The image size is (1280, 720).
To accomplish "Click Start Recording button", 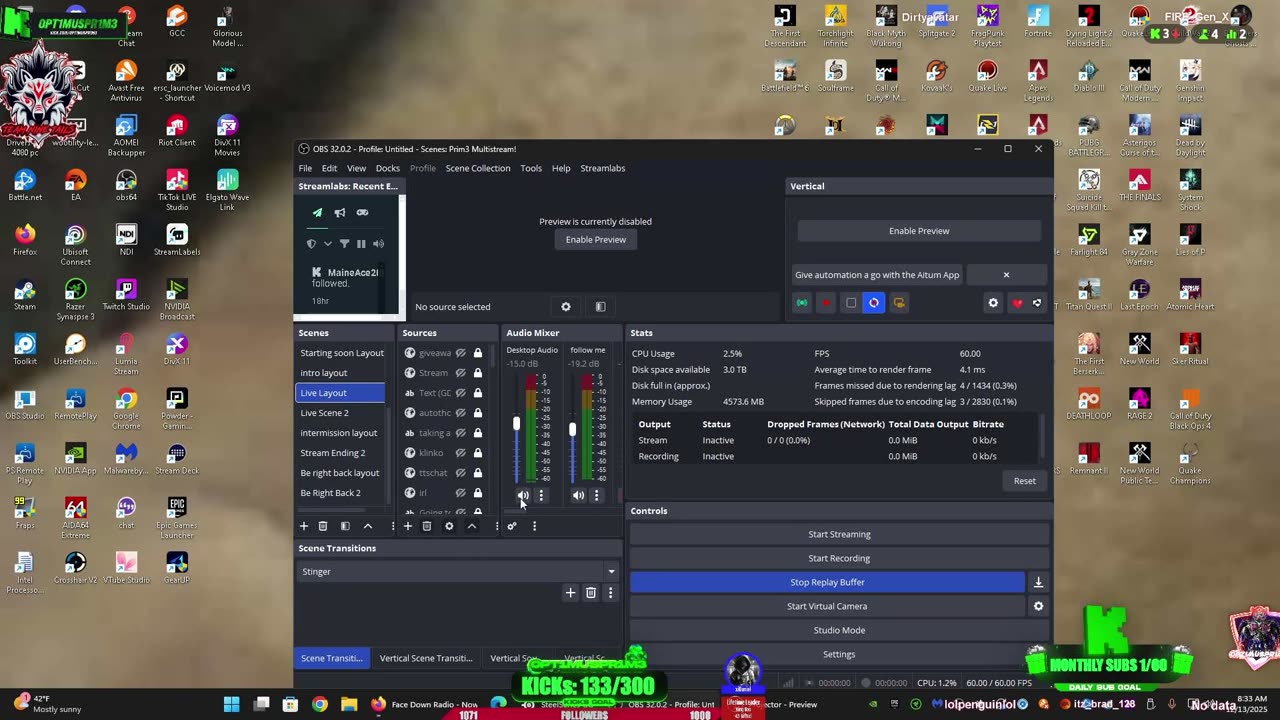I will coord(840,558).
